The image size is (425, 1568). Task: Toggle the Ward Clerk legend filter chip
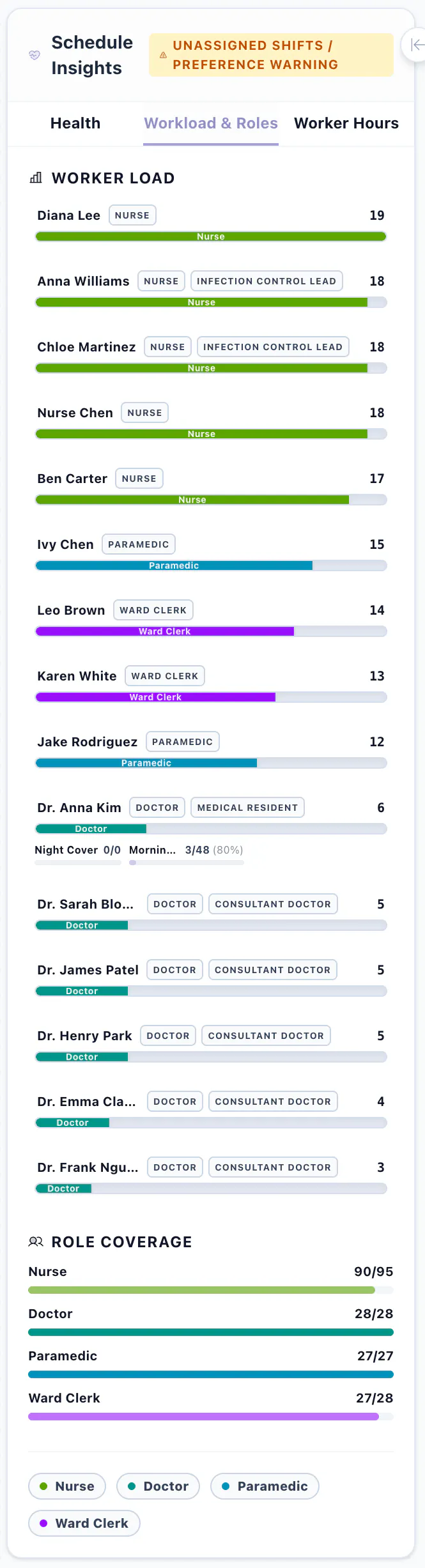(x=84, y=1523)
